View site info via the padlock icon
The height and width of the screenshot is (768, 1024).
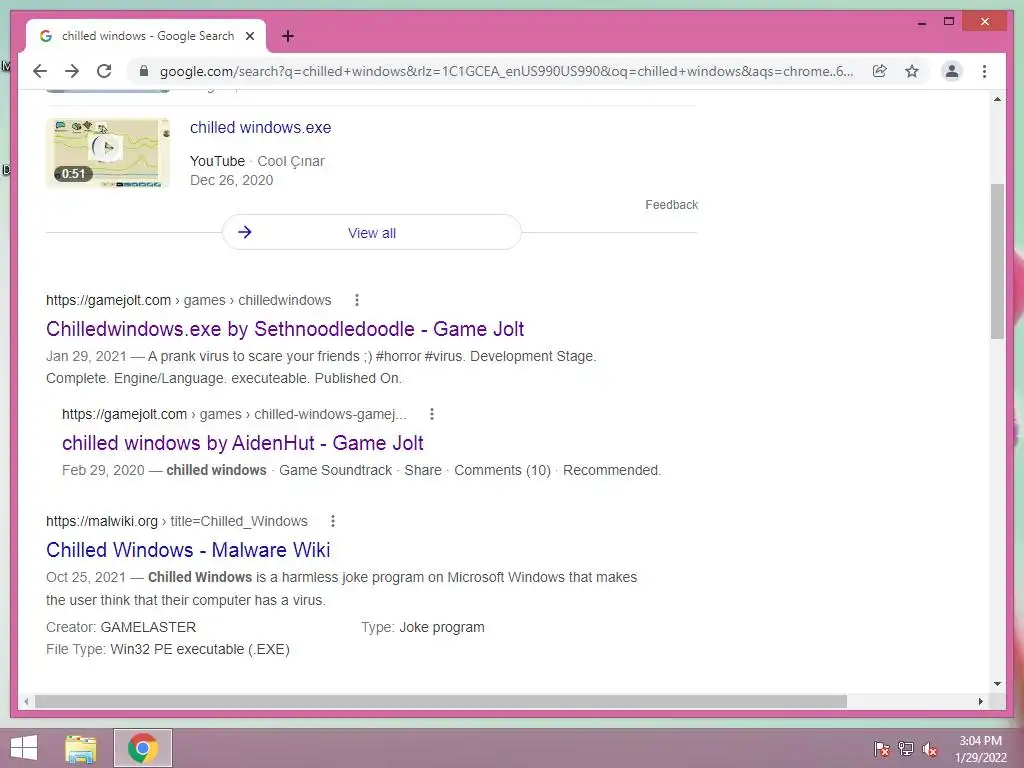coord(144,71)
